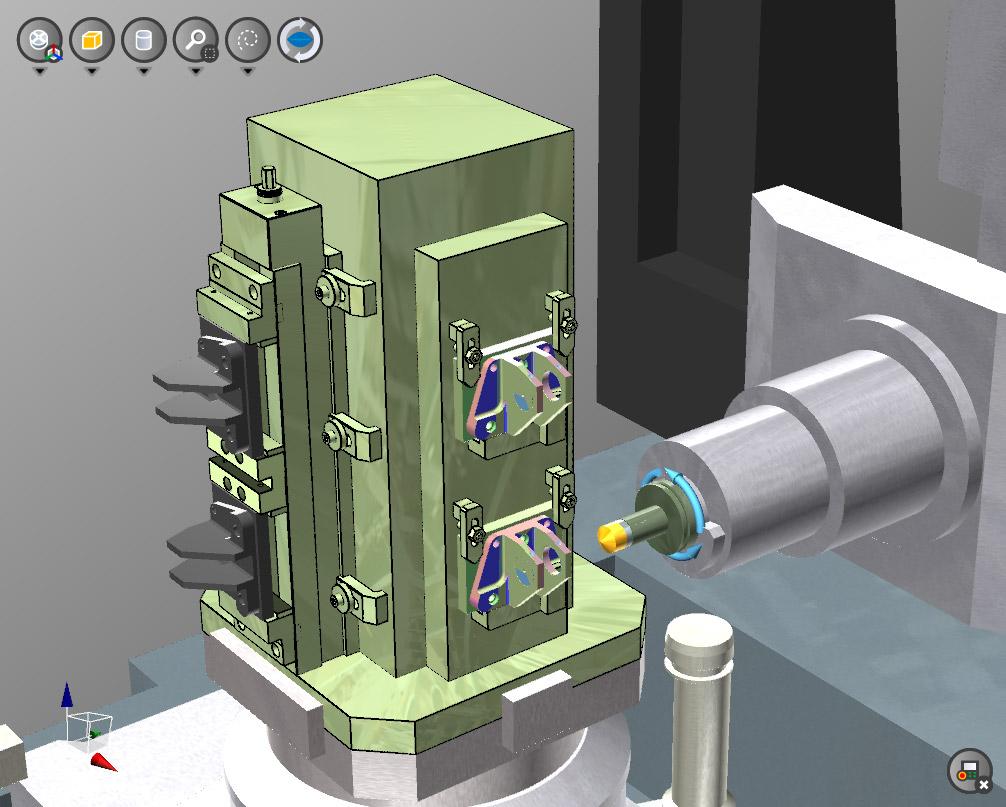The height and width of the screenshot is (807, 1006).
Task: Expand dropdown arrow under view orientation icon
Action: [x=40, y=72]
